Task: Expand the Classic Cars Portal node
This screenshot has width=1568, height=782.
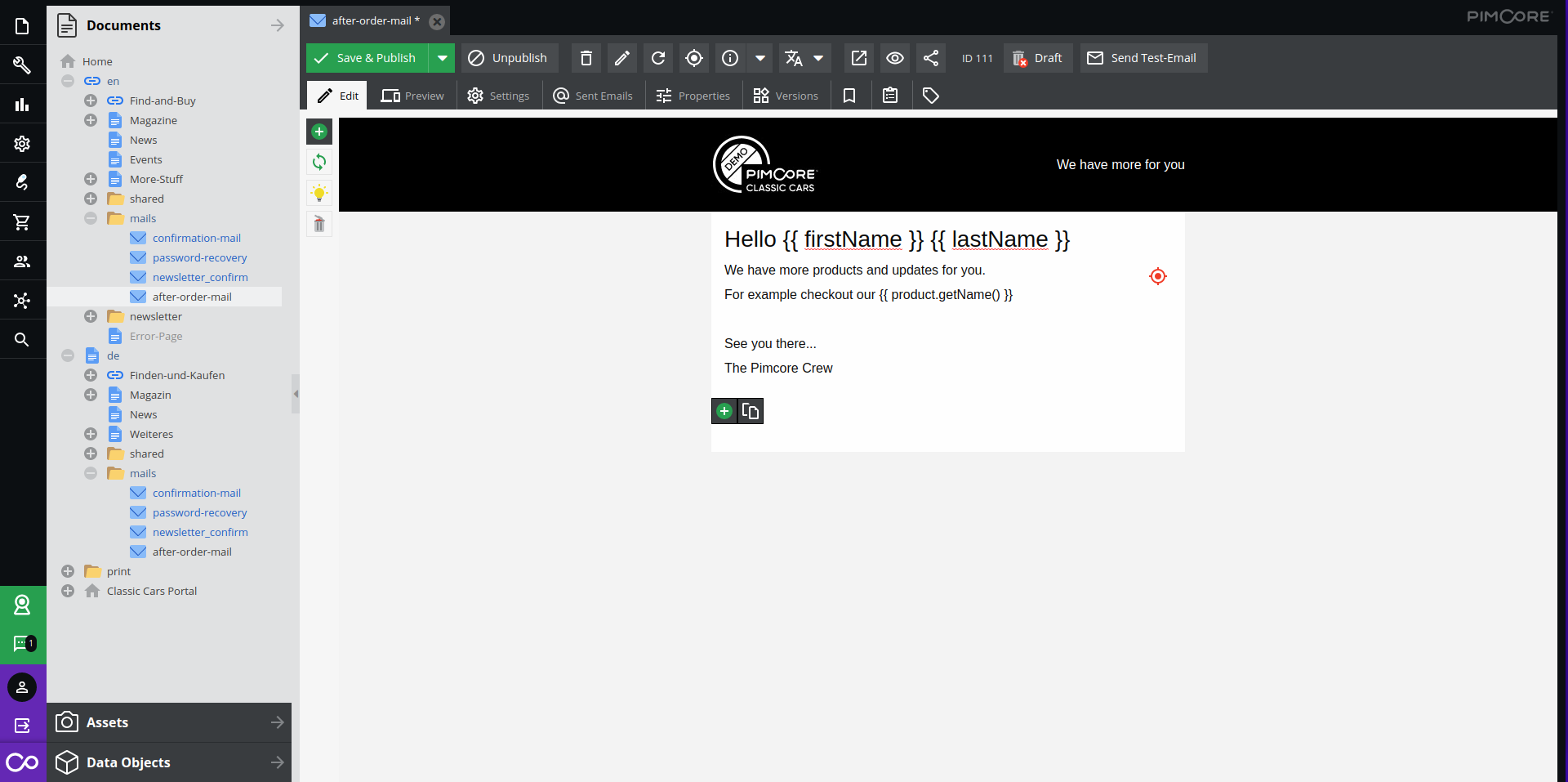Action: 68,591
